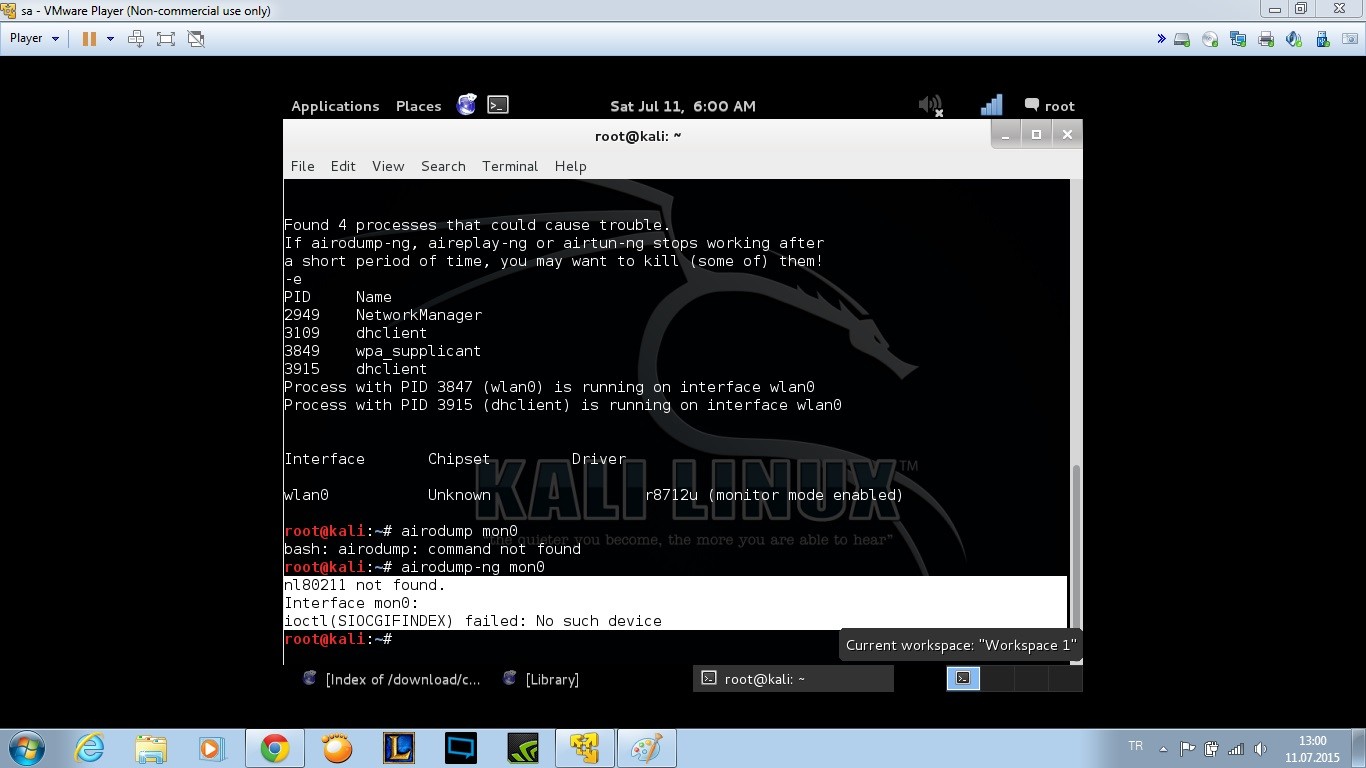1366x768 pixels.
Task: Open League of Legends from the taskbar
Action: coord(399,748)
